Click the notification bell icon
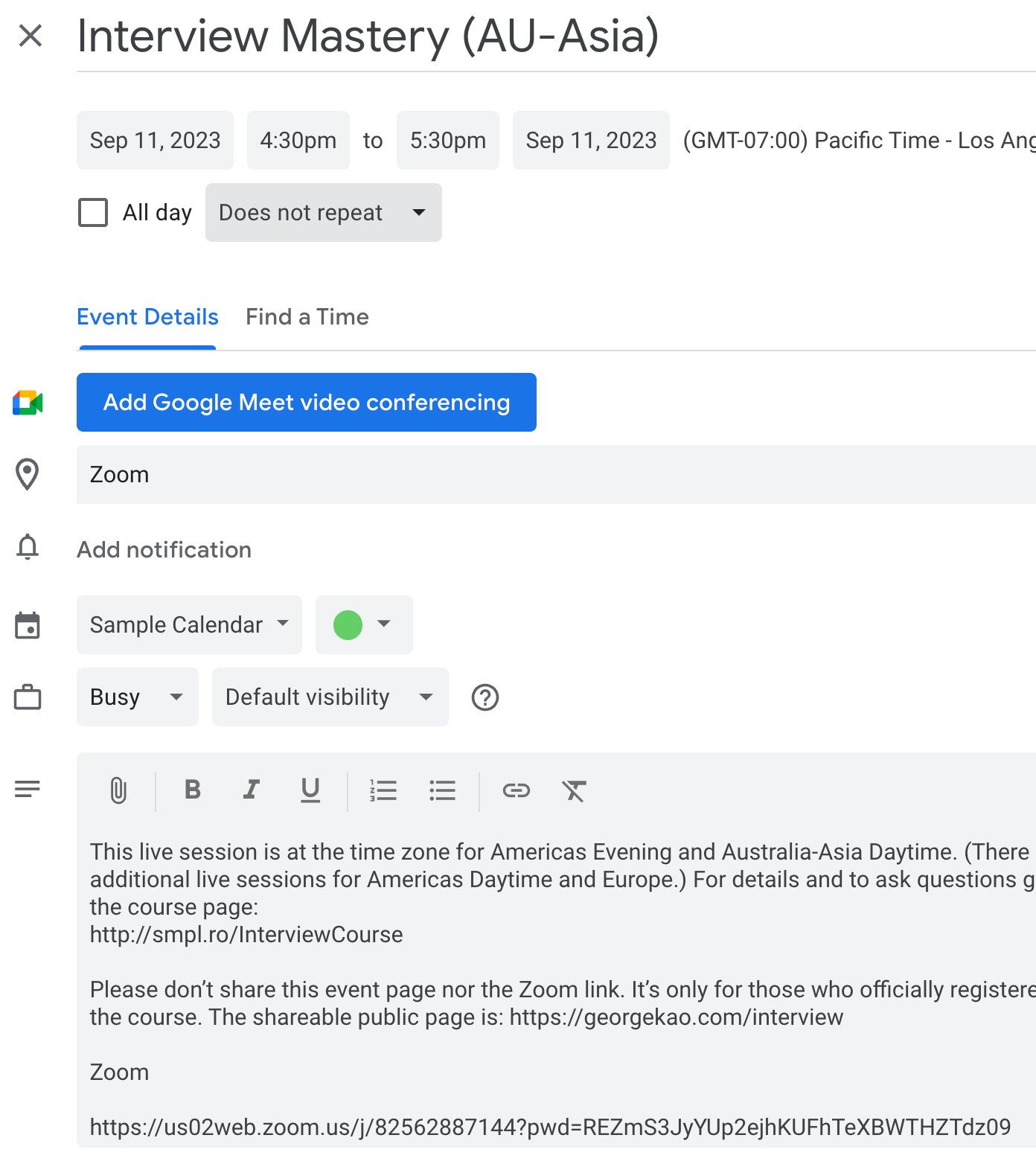Screen dimensions: 1036x1167 coord(28,547)
